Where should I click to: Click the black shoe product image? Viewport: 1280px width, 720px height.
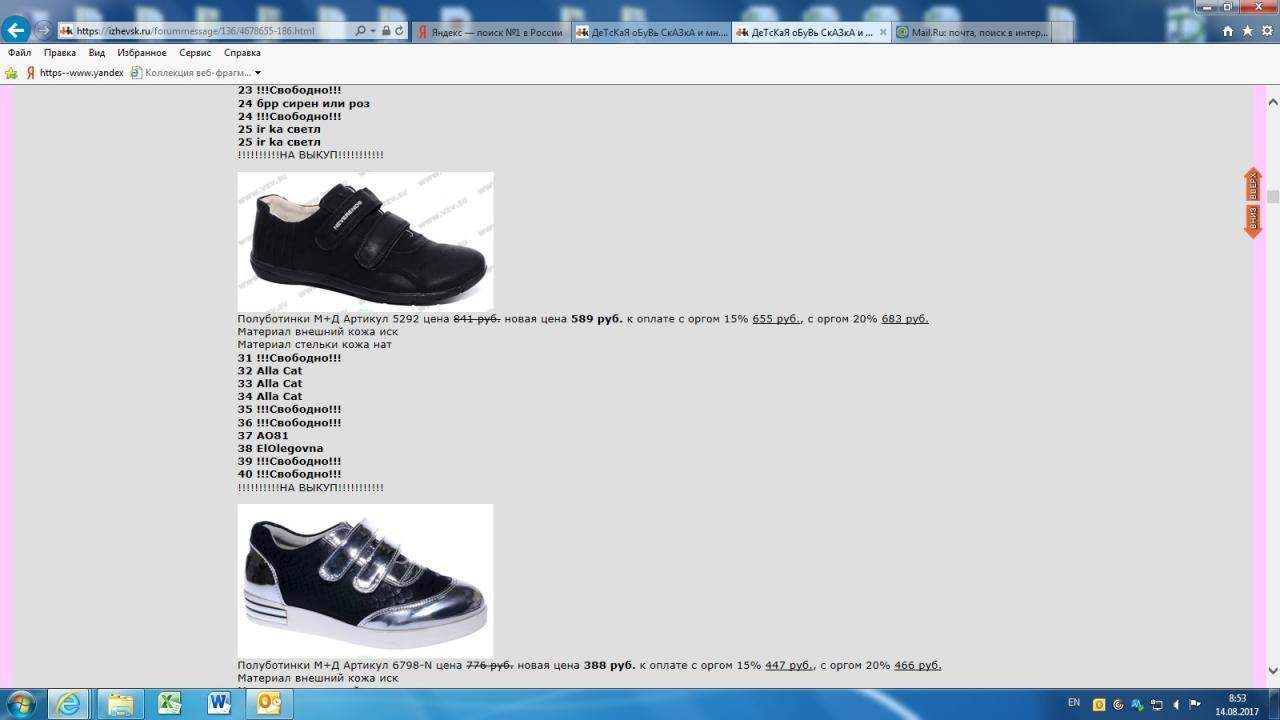pos(365,241)
